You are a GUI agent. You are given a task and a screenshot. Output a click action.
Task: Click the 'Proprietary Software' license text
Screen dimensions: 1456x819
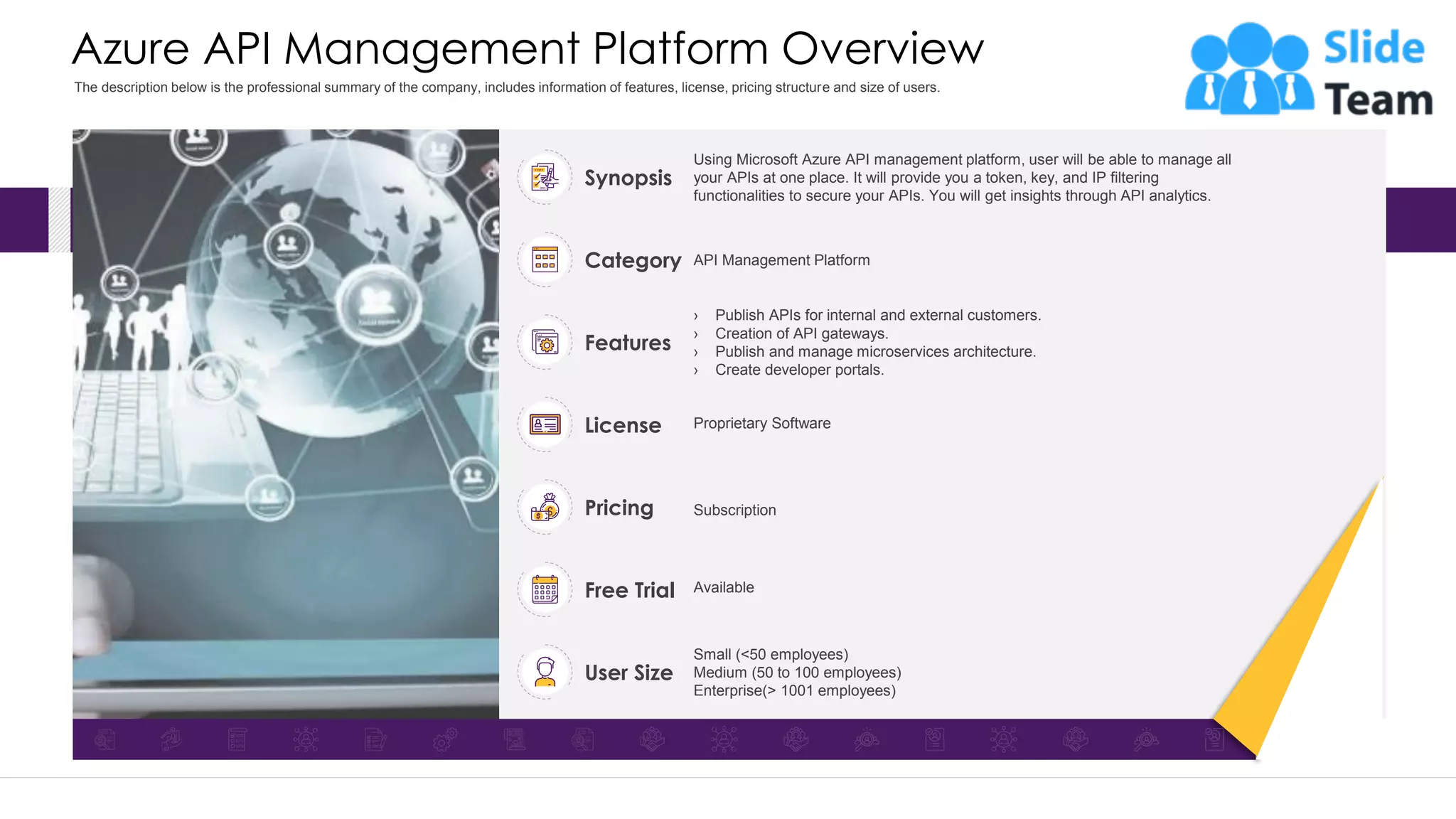tap(761, 423)
